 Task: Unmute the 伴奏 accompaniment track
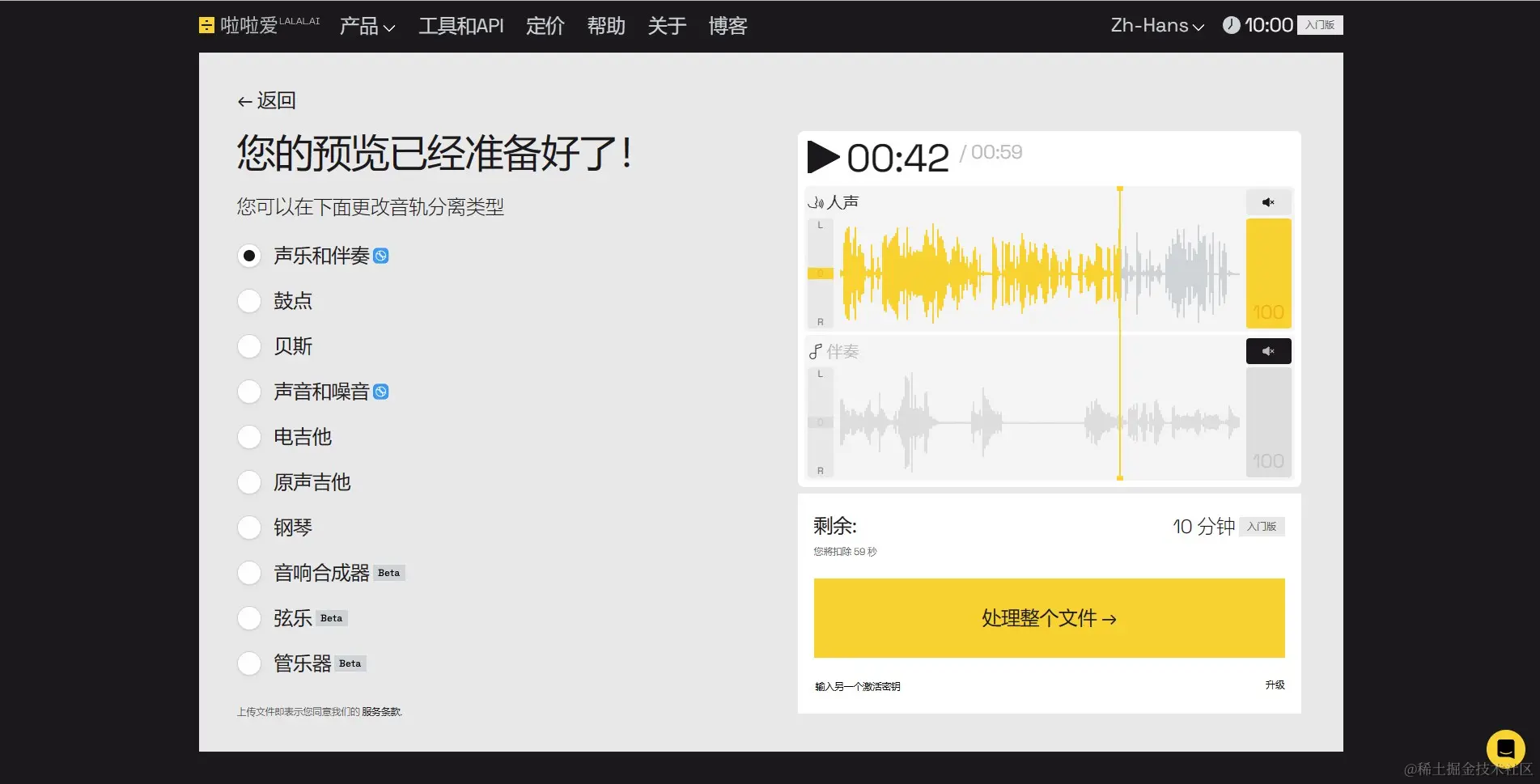tap(1268, 351)
